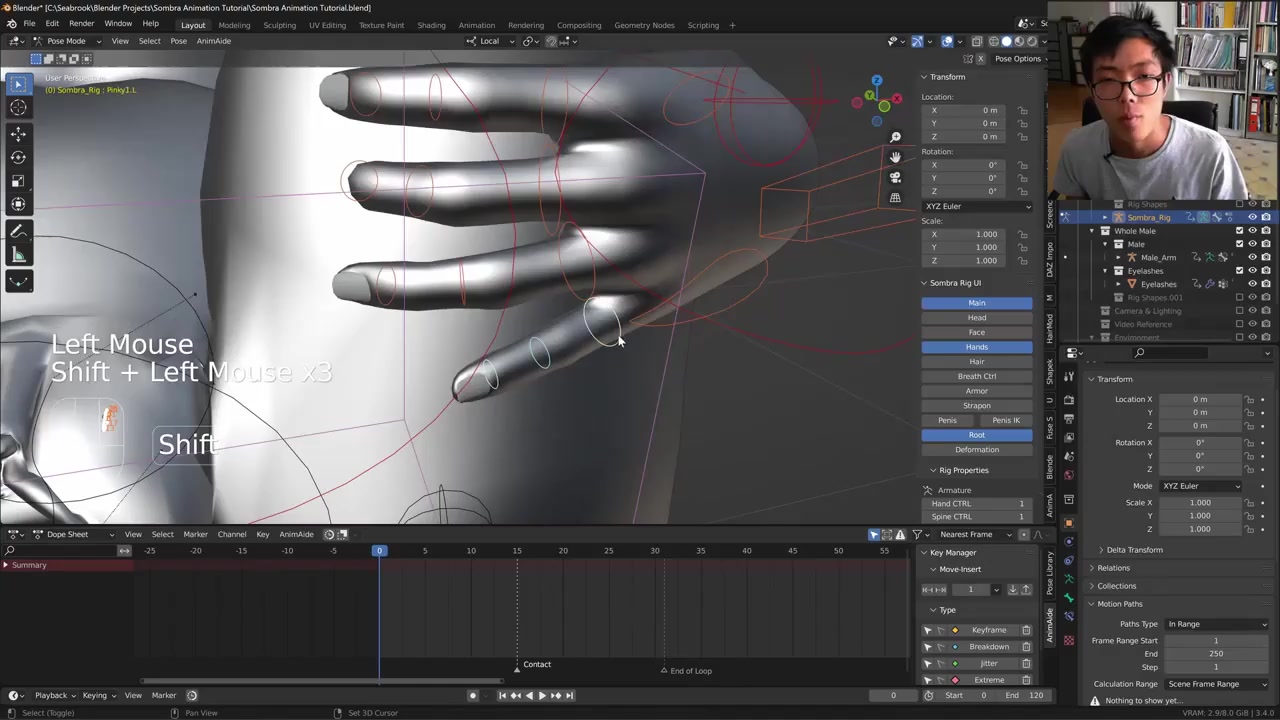The image size is (1280, 720).
Task: Select the Move tool in viewport toolbar
Action: (18, 133)
